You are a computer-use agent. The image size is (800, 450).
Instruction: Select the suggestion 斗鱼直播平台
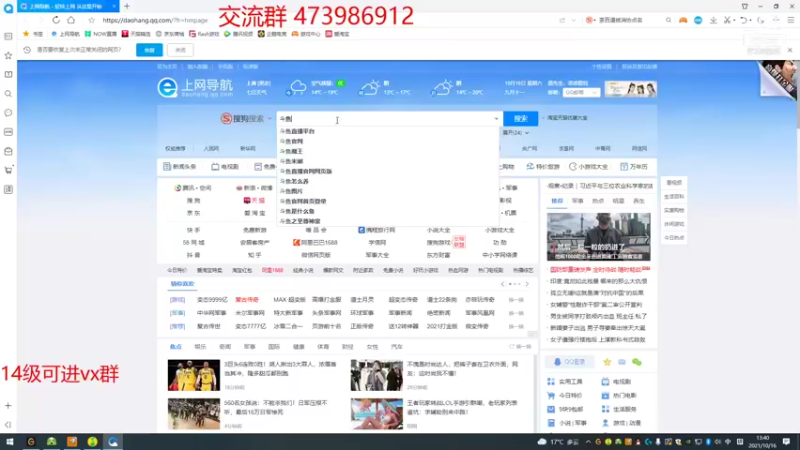297,131
